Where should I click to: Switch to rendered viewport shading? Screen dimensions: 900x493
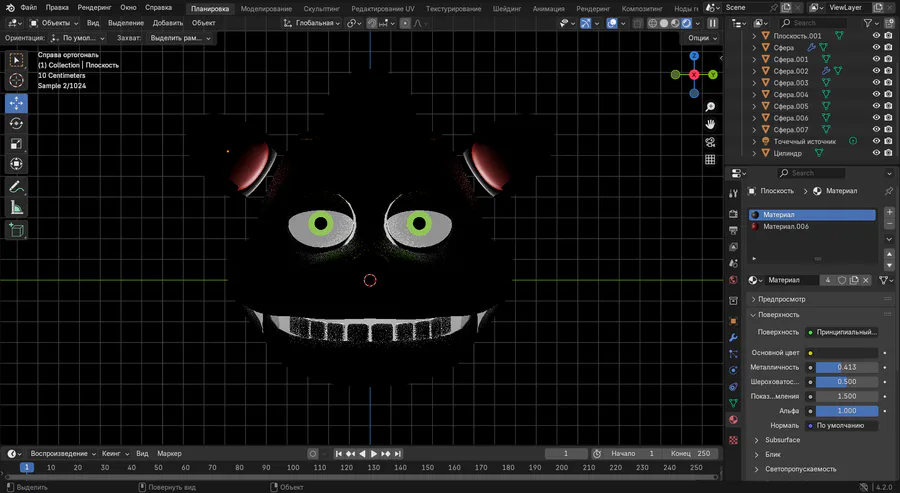pyautogui.click(x=686, y=23)
